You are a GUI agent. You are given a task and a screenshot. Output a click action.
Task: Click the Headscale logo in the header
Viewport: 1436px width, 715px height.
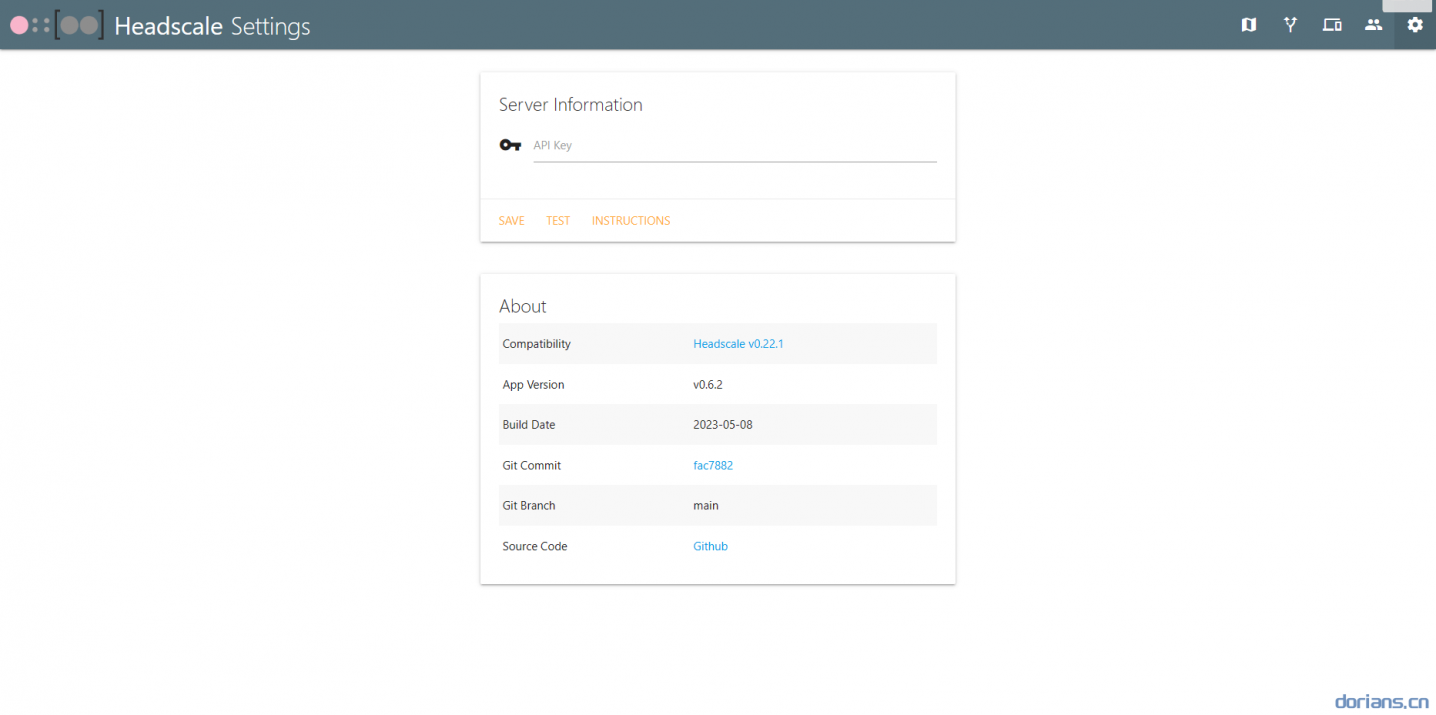click(57, 25)
